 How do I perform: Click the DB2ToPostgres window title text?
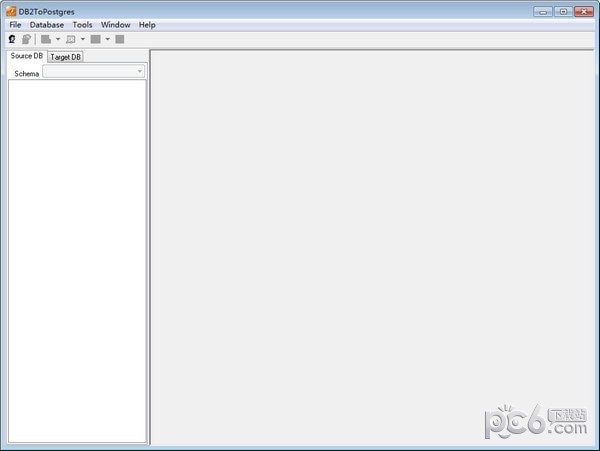coord(47,12)
